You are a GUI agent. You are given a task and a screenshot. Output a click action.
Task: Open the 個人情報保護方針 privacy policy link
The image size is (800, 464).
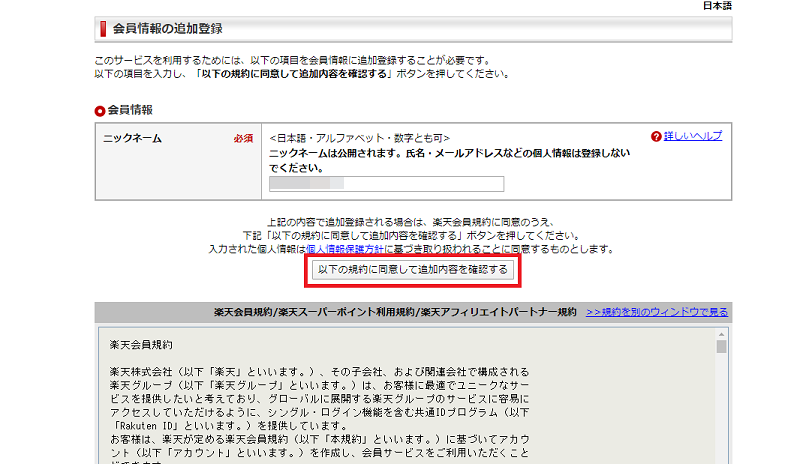341,248
